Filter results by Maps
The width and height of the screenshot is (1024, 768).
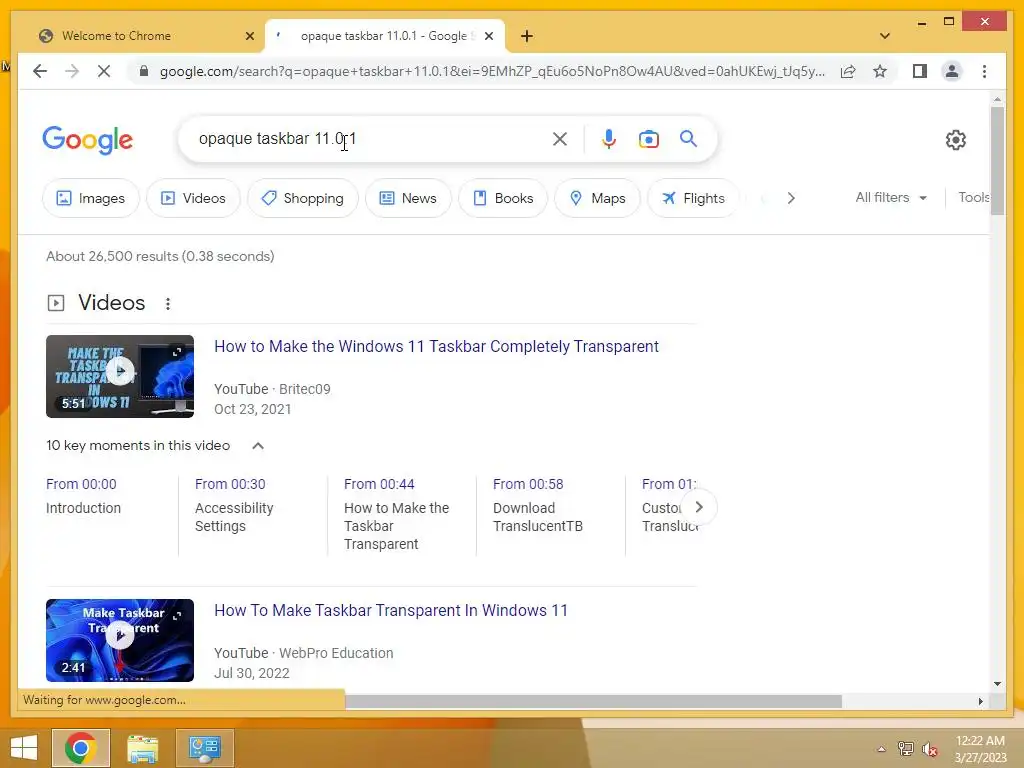coord(597,198)
